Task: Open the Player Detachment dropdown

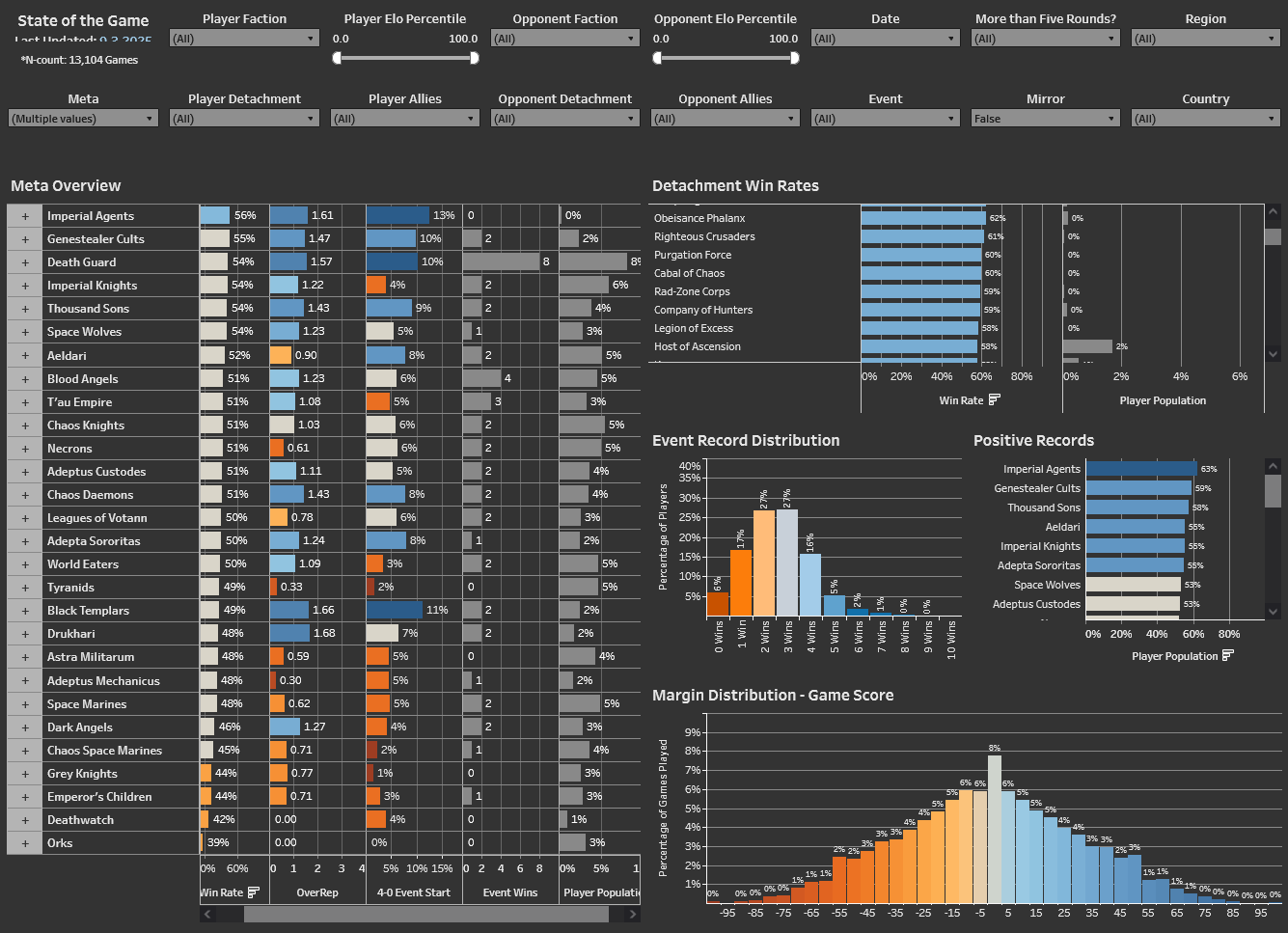Action: pos(244,119)
